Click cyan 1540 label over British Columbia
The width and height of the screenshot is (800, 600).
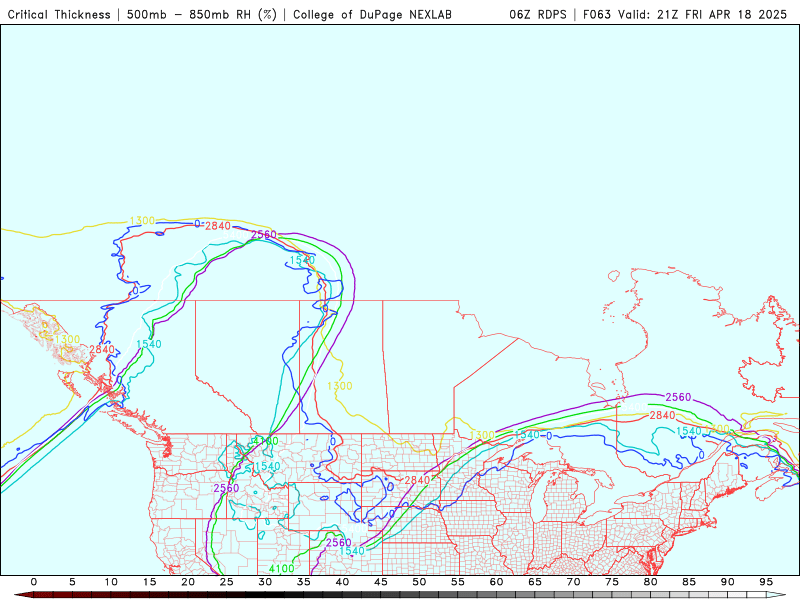tap(149, 344)
